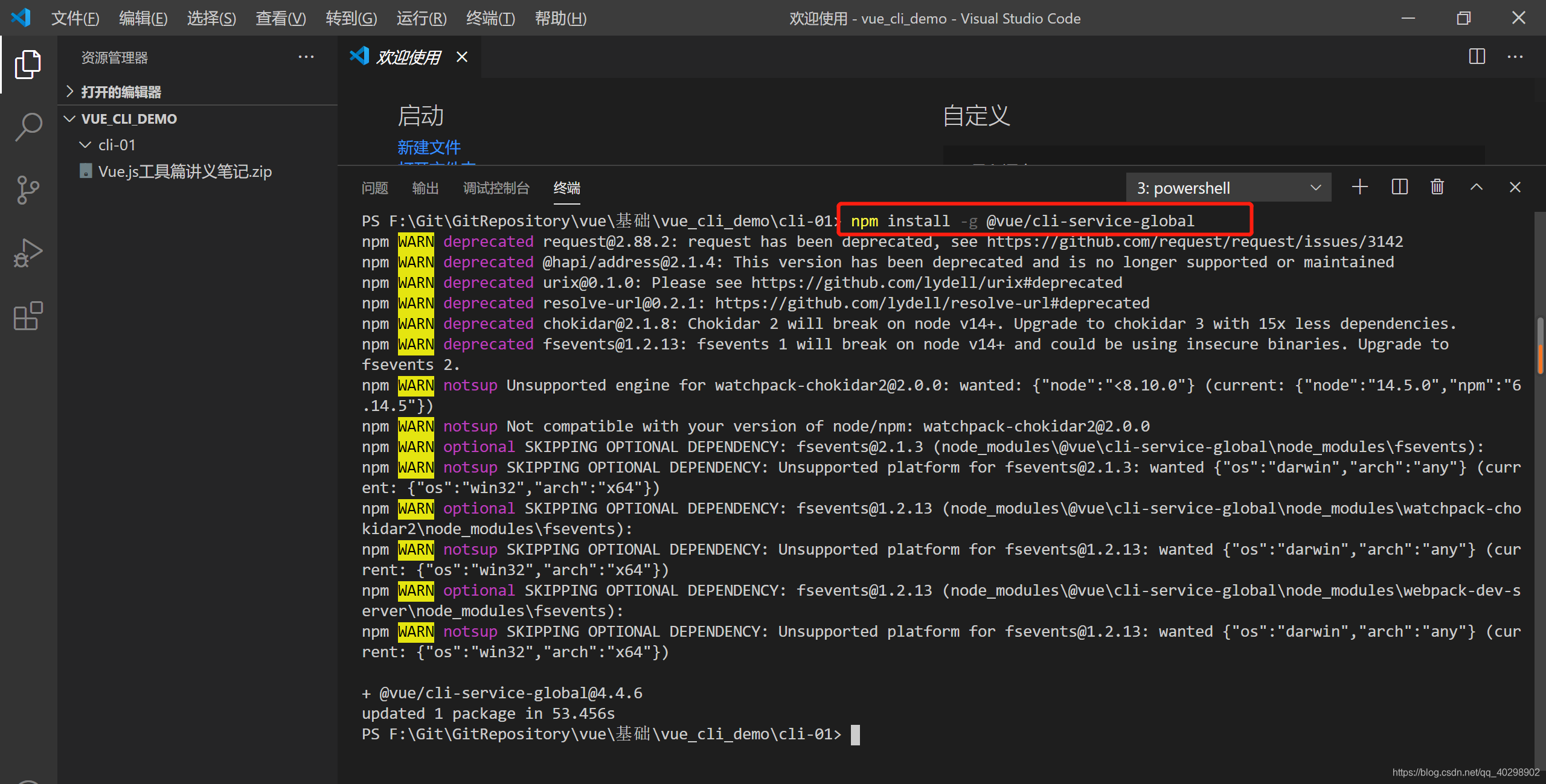Open the 运行(R) menu
Screen dimensions: 1546x784
[x=422, y=18]
